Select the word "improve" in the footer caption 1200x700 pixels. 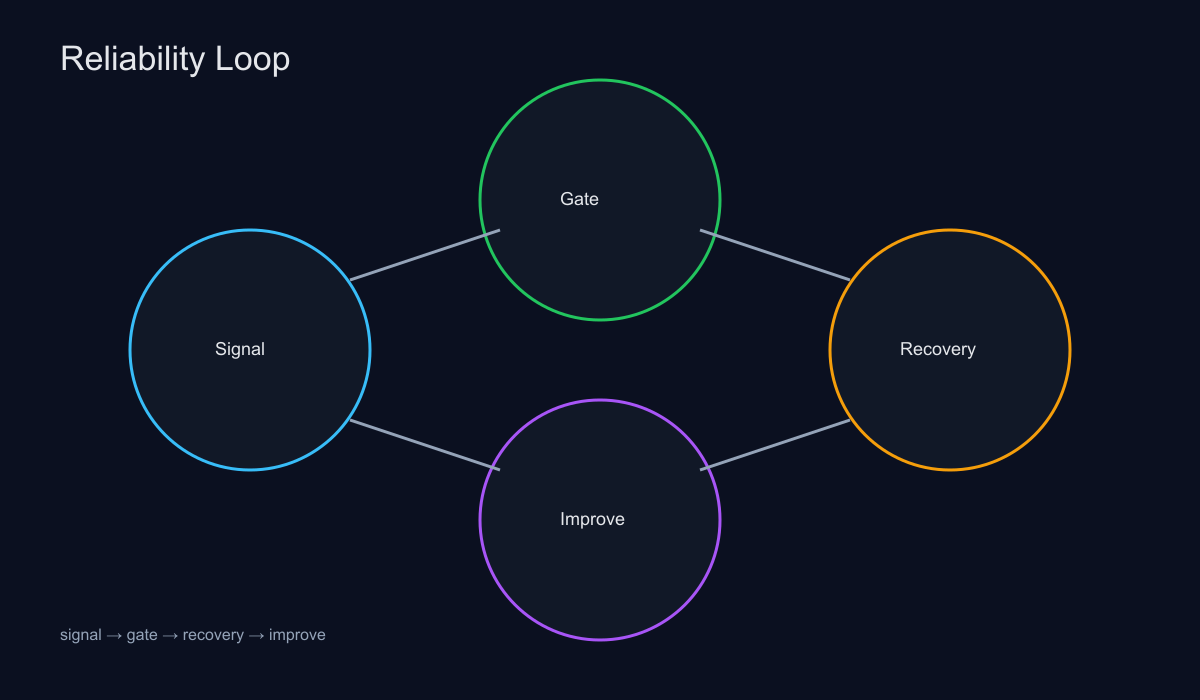click(297, 635)
